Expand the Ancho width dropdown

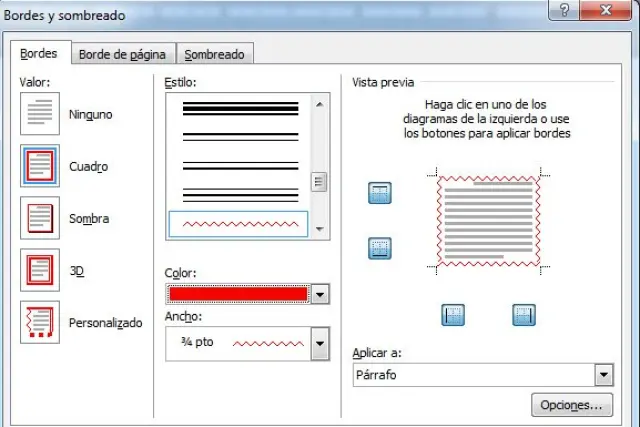click(320, 344)
